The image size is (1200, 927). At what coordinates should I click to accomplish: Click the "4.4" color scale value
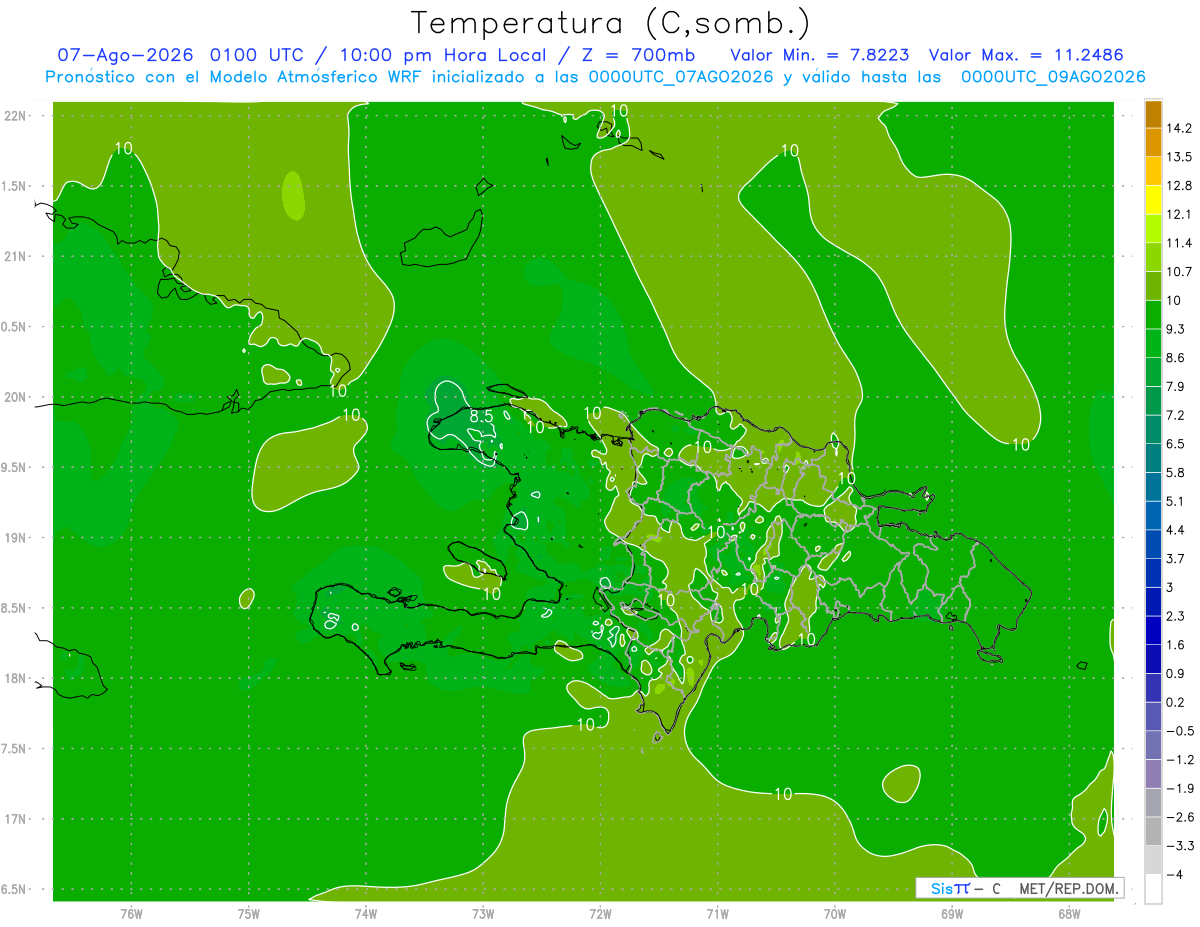1176,530
